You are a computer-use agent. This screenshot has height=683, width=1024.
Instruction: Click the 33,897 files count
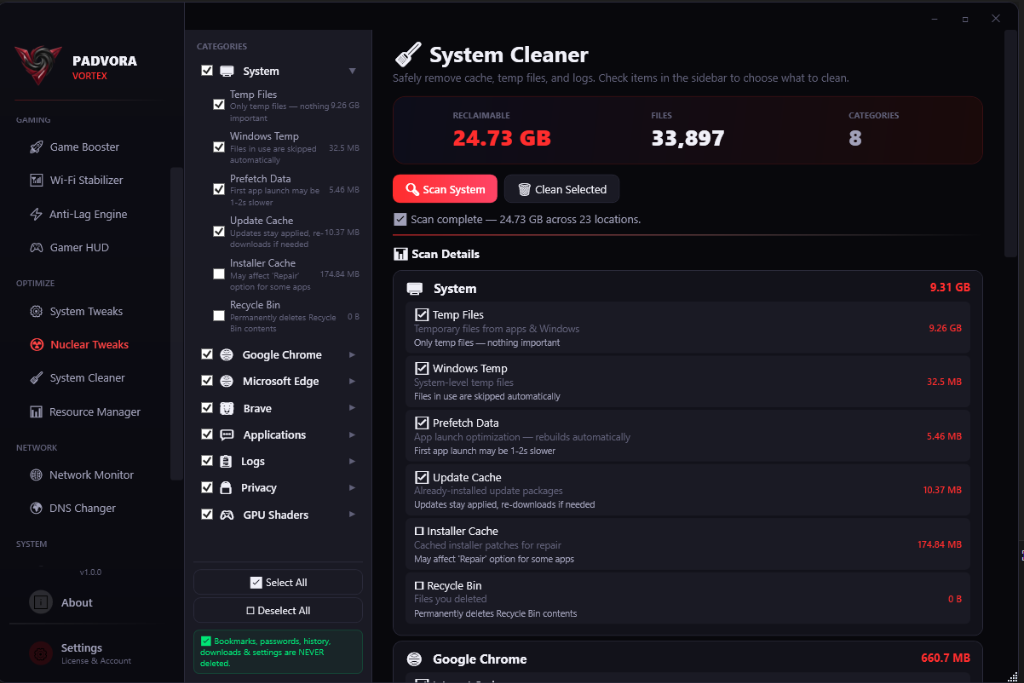click(688, 138)
